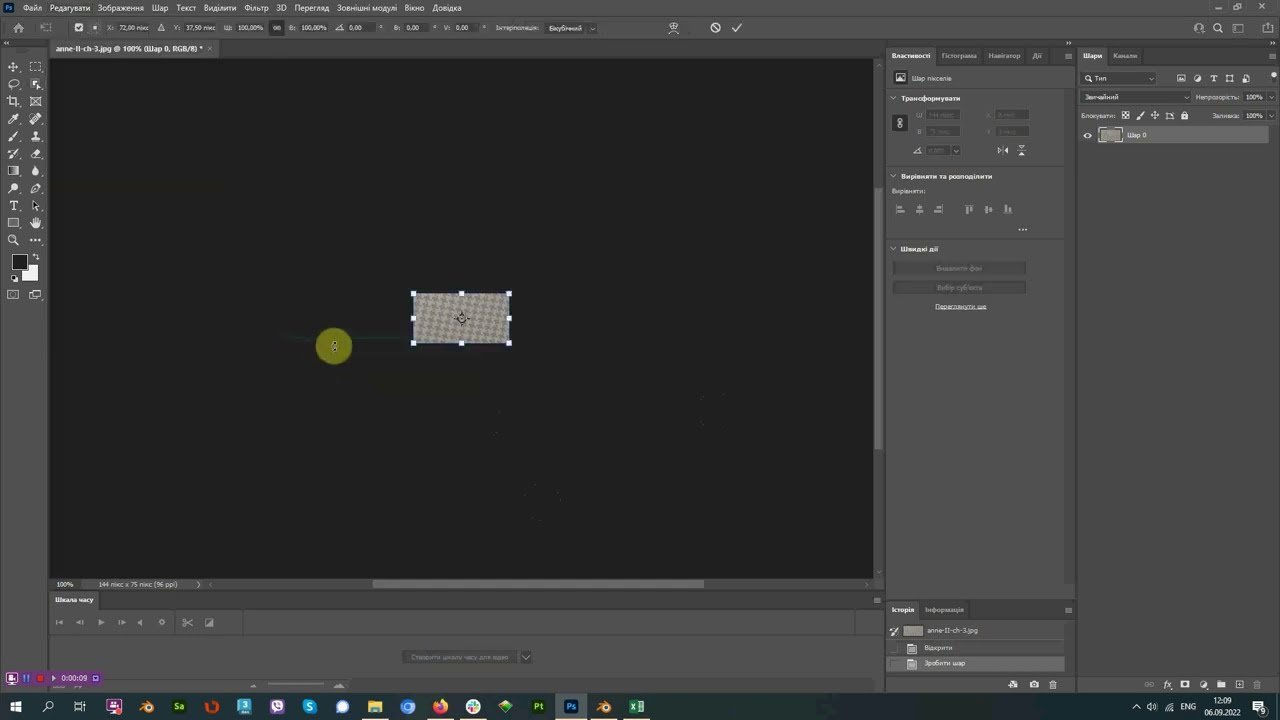The height and width of the screenshot is (720, 1280).
Task: Toggle Quick Mask mode
Action: tap(14, 295)
